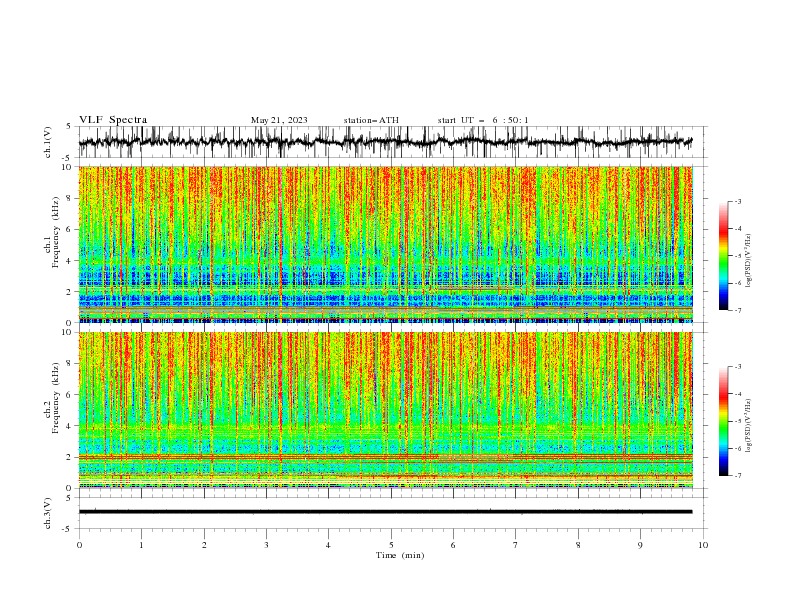Click the '-3' tick on lower colorbar
The image size is (792, 612).
[x=737, y=367]
